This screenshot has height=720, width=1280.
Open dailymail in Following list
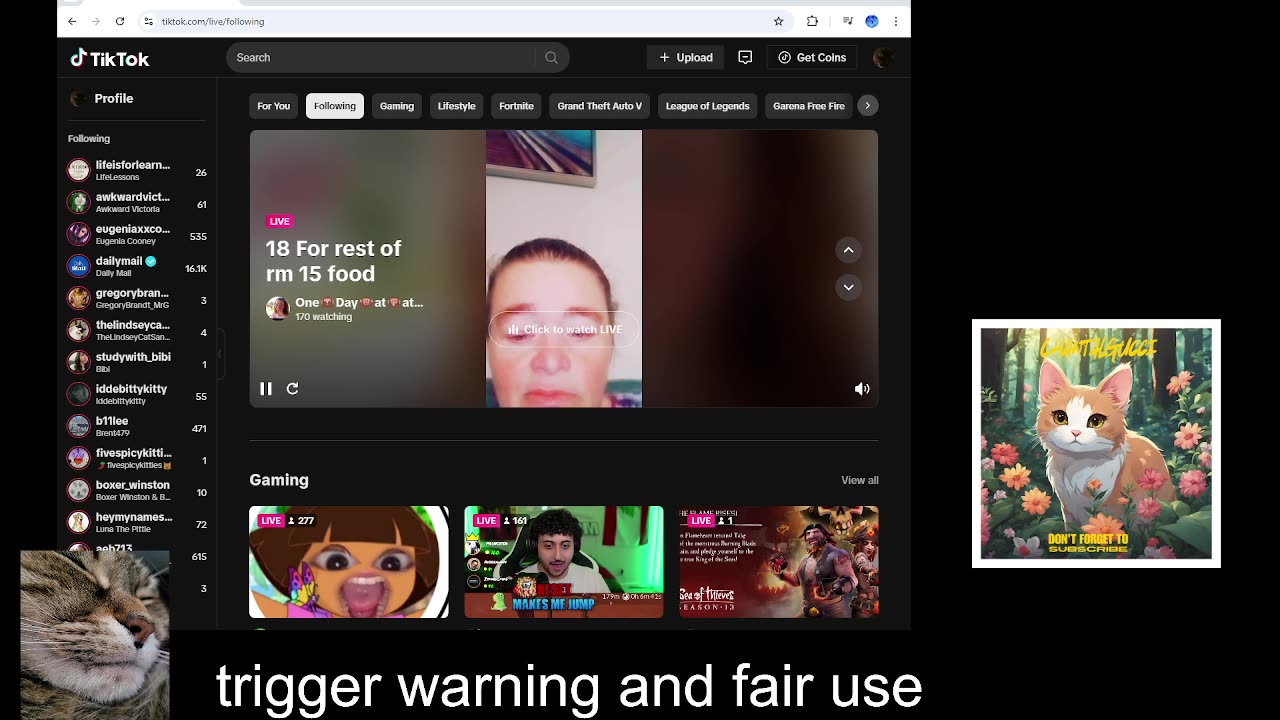137,268
